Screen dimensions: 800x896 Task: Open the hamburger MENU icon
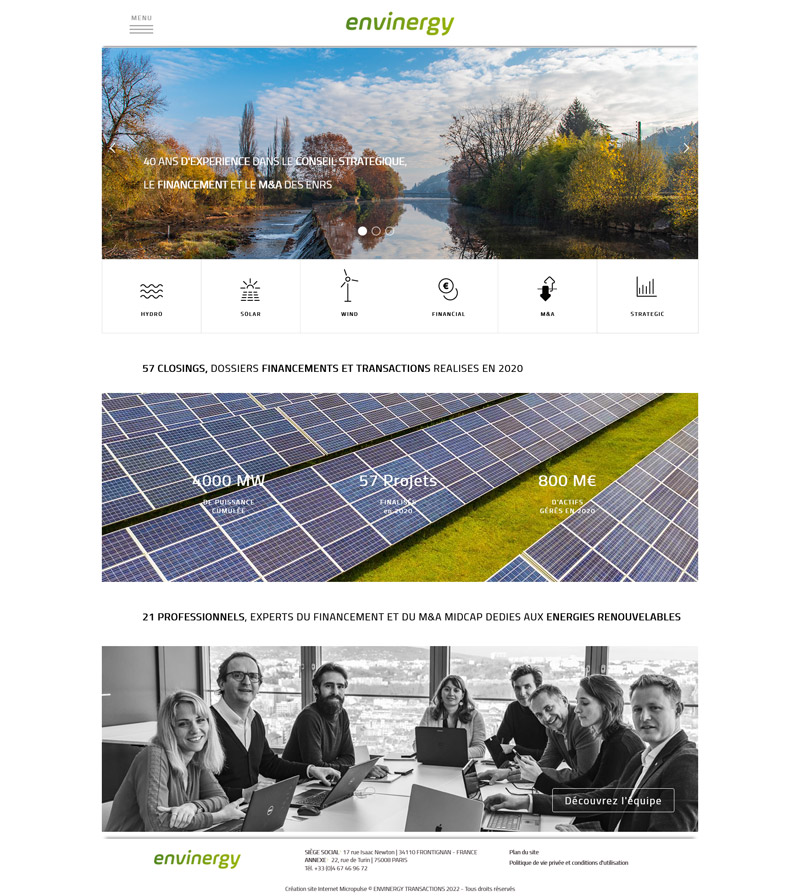pos(141,25)
